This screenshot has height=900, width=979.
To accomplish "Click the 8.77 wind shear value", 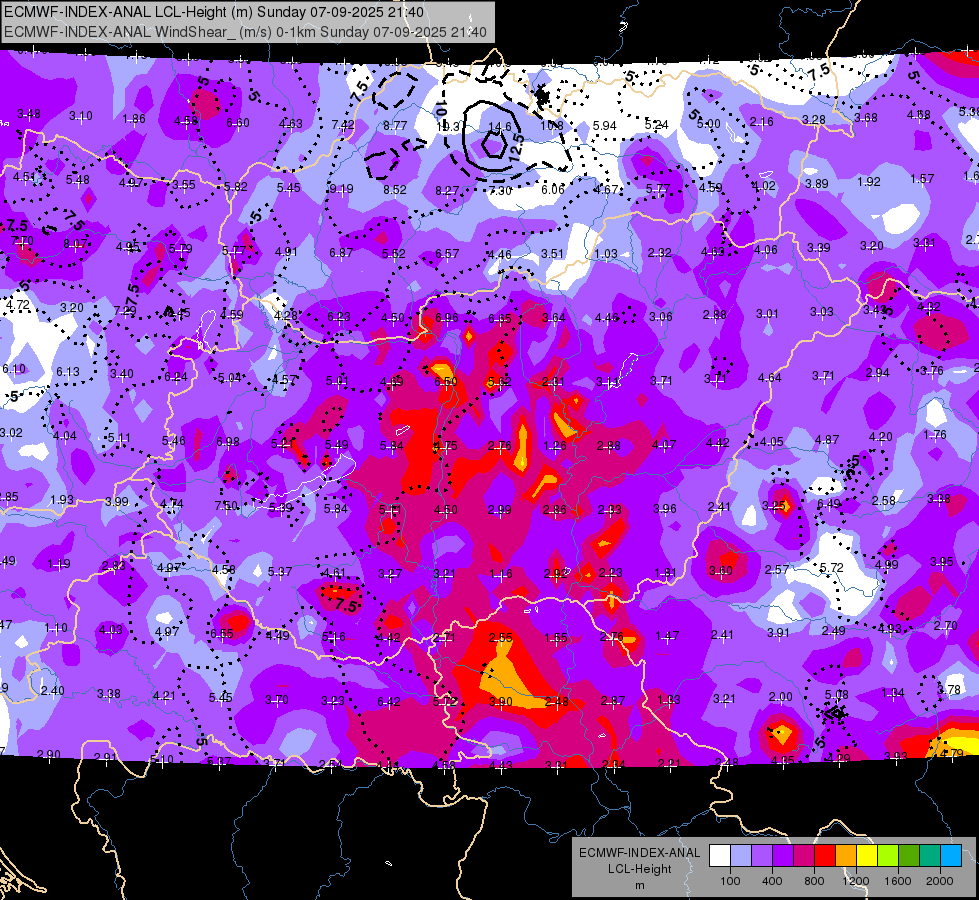I will (x=395, y=126).
